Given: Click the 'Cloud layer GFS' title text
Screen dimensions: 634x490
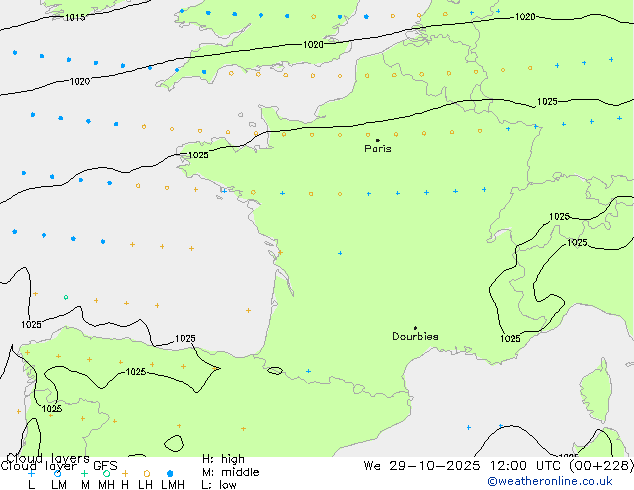Looking at the screenshot, I should coord(59,466).
